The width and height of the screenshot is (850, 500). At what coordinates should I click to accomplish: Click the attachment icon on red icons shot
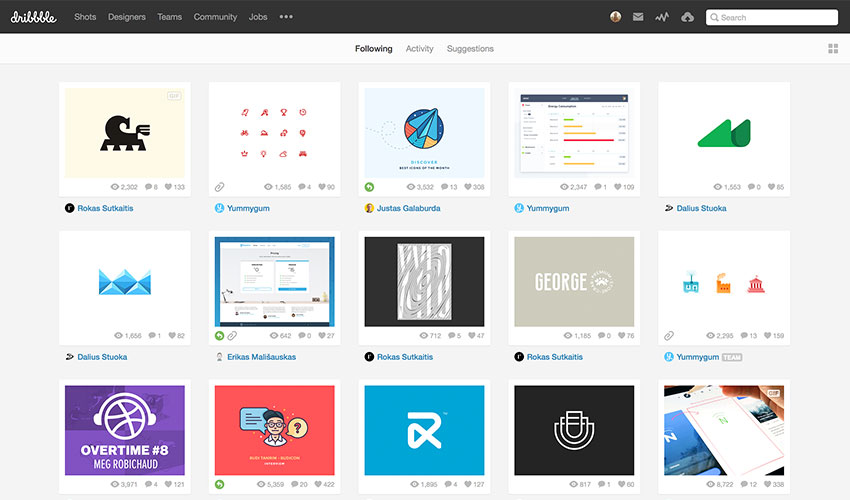(x=220, y=187)
